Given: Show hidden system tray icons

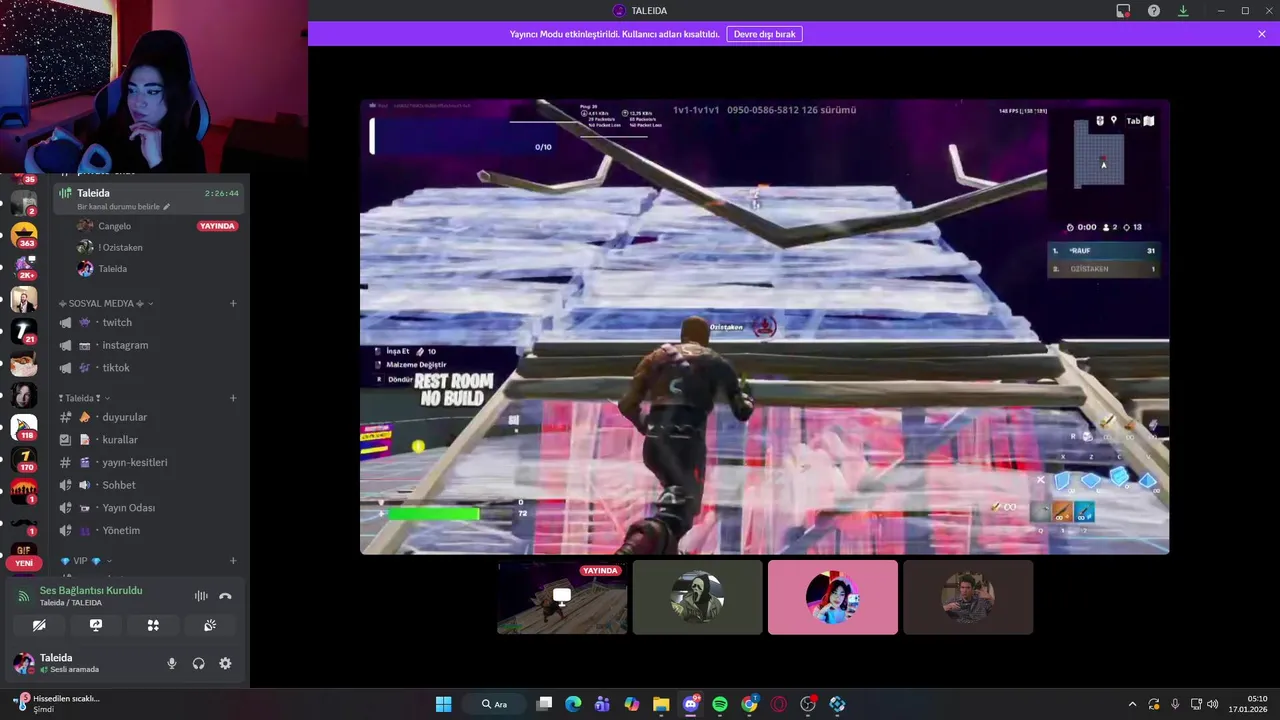Looking at the screenshot, I should [x=1132, y=704].
